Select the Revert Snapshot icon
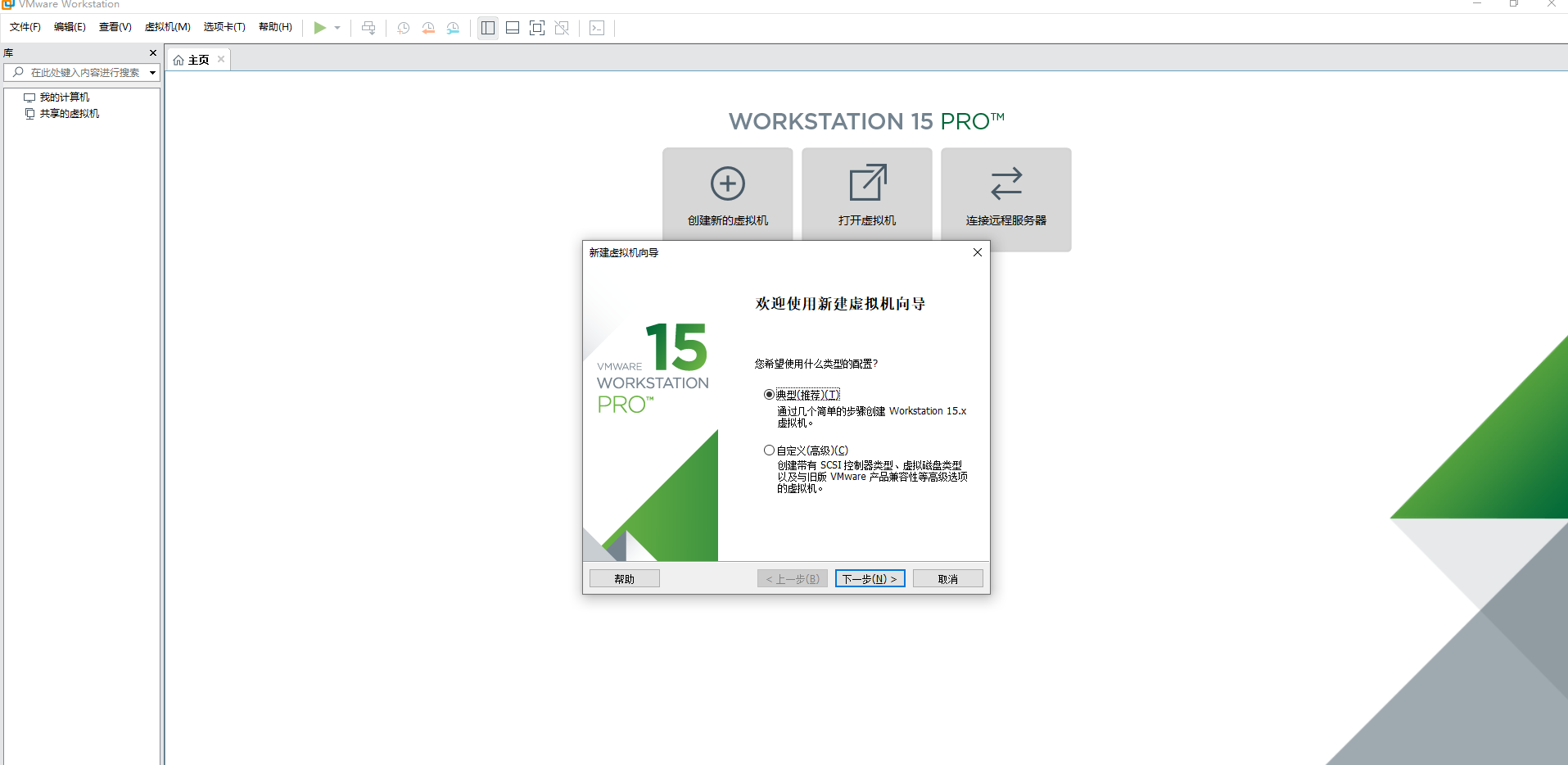This screenshot has height=765, width=1568. click(x=427, y=27)
